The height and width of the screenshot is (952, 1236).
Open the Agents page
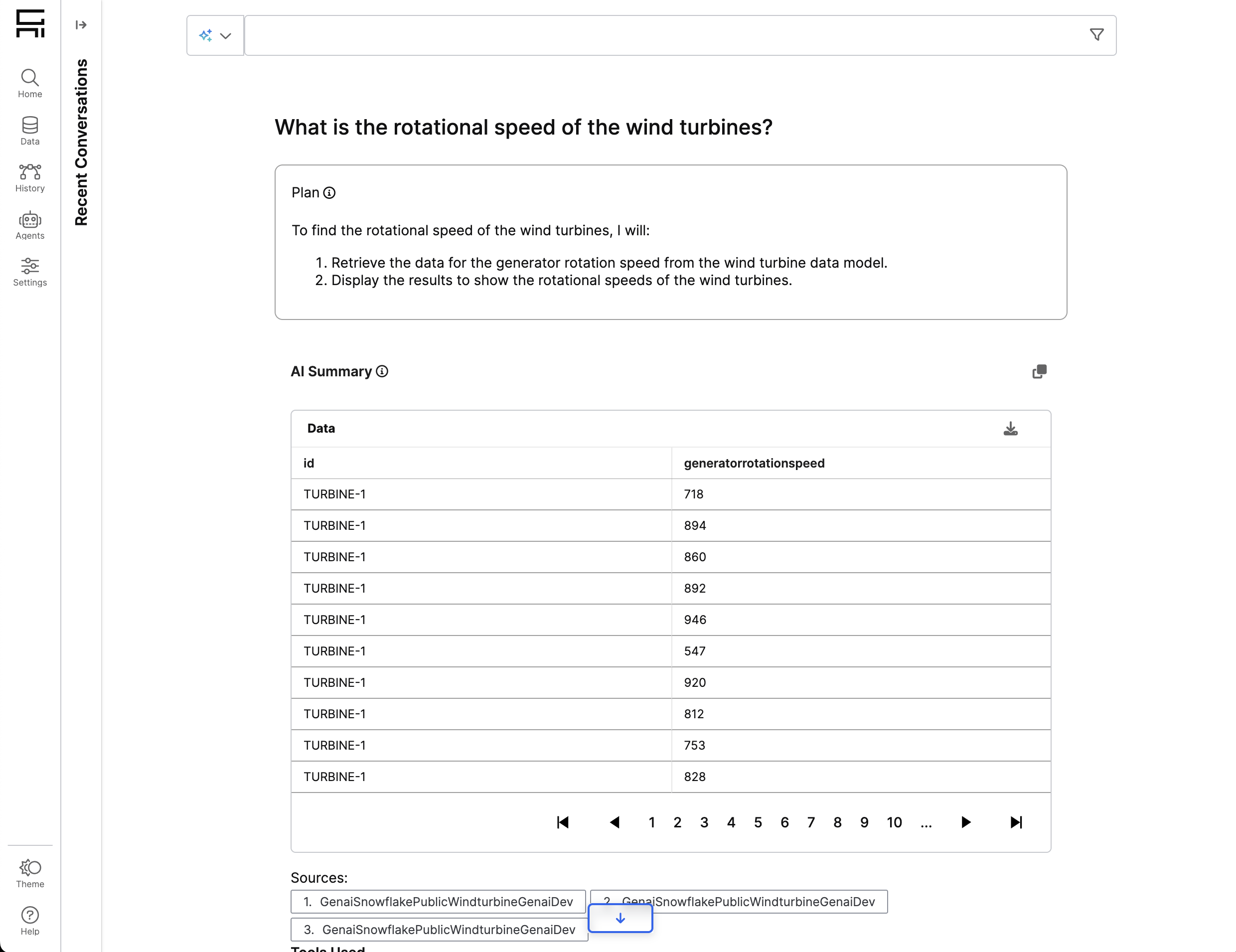tap(29, 225)
